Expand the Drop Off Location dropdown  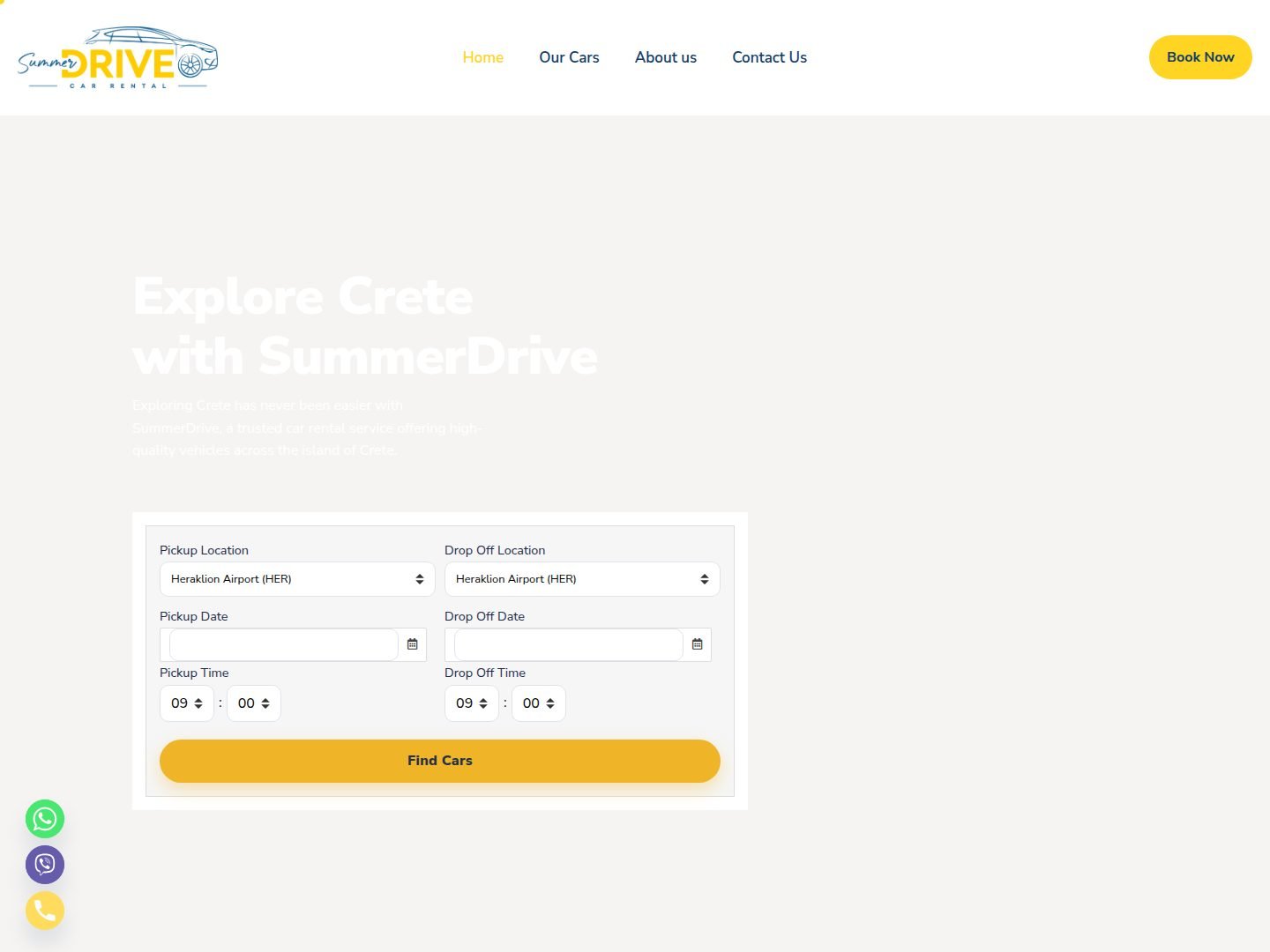point(582,579)
